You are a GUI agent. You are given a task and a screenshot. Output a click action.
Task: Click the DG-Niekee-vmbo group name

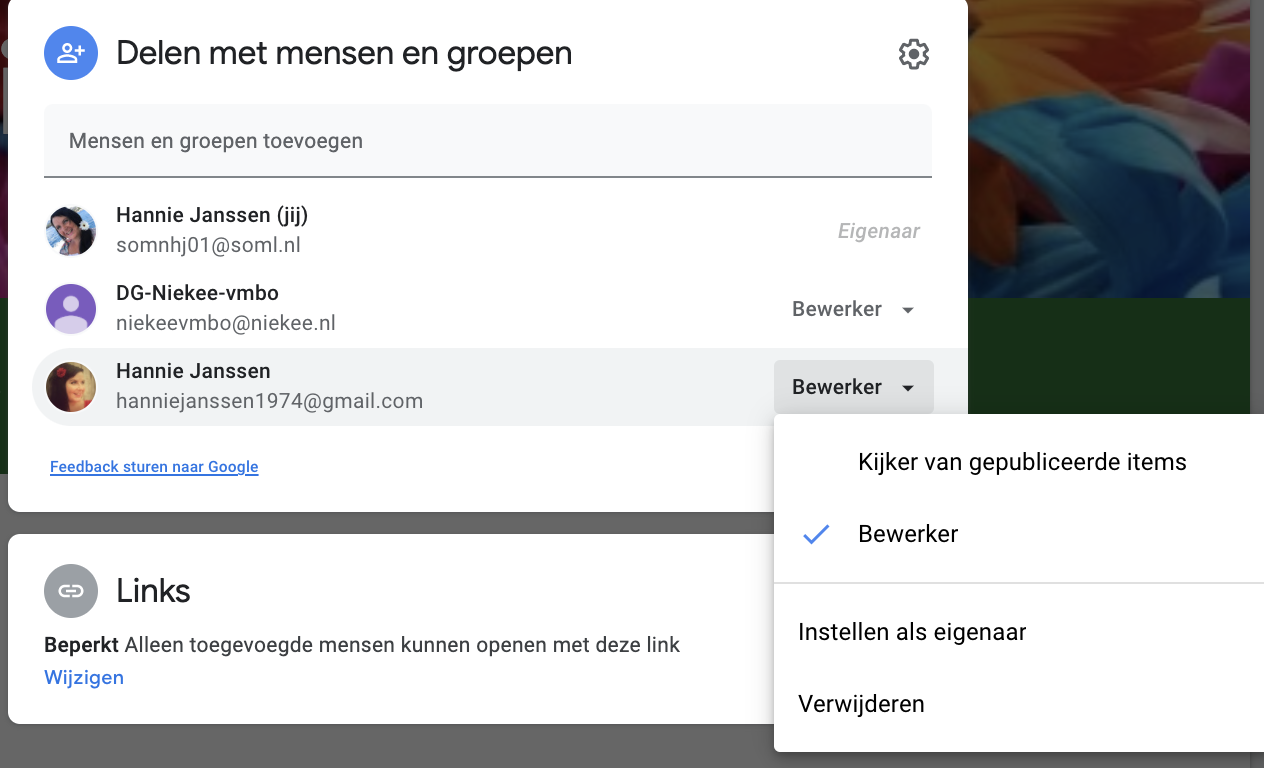[197, 293]
